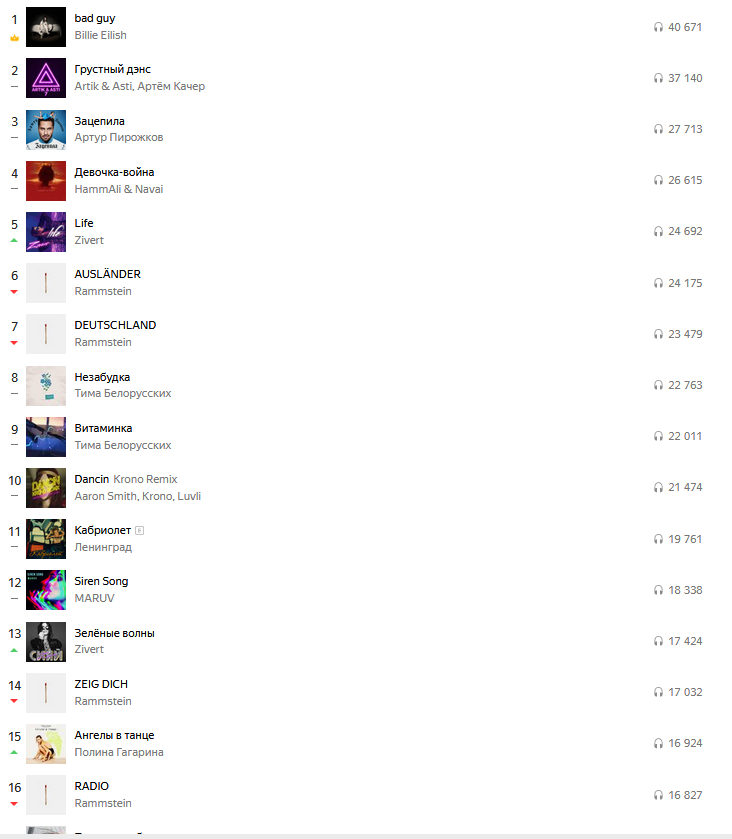
Task: Click the headphones icon next to 40 671
Action: (x=658, y=27)
